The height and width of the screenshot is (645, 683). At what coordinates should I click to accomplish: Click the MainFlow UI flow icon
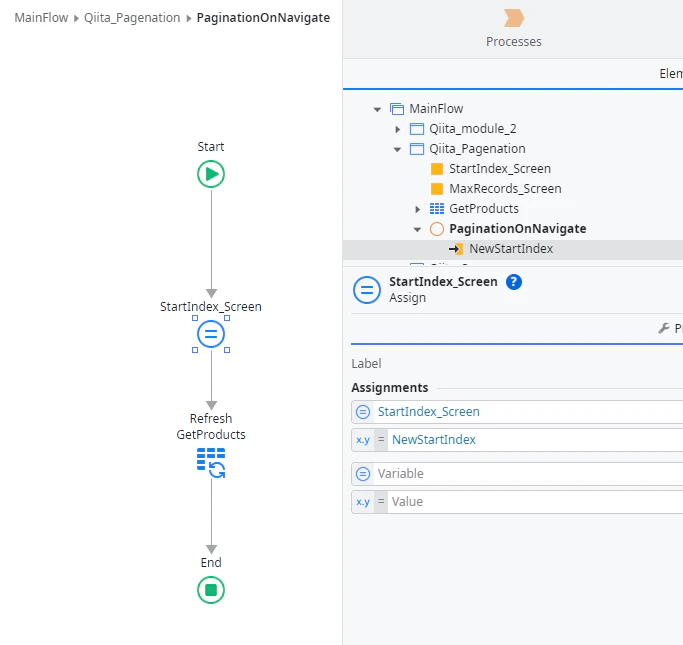[x=397, y=109]
